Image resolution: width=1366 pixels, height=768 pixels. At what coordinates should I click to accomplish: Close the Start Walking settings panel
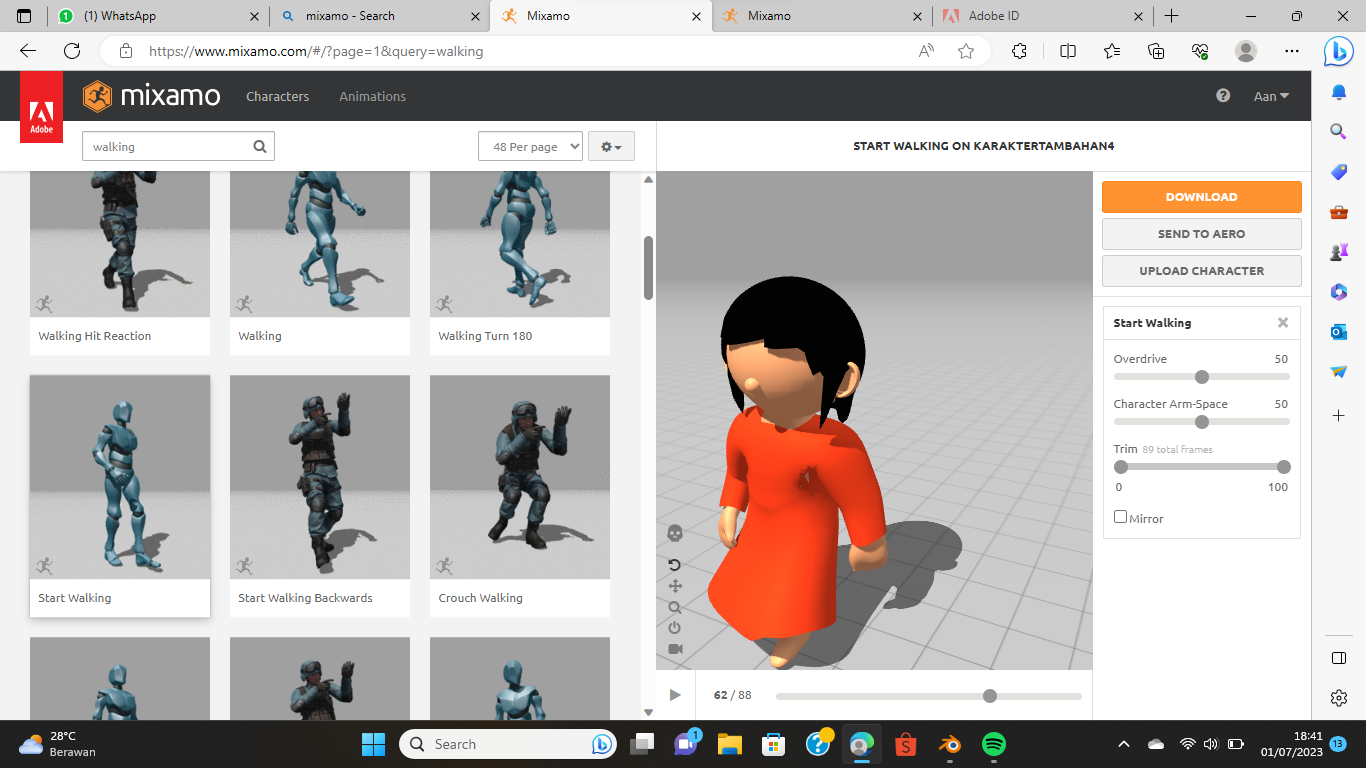[1283, 323]
